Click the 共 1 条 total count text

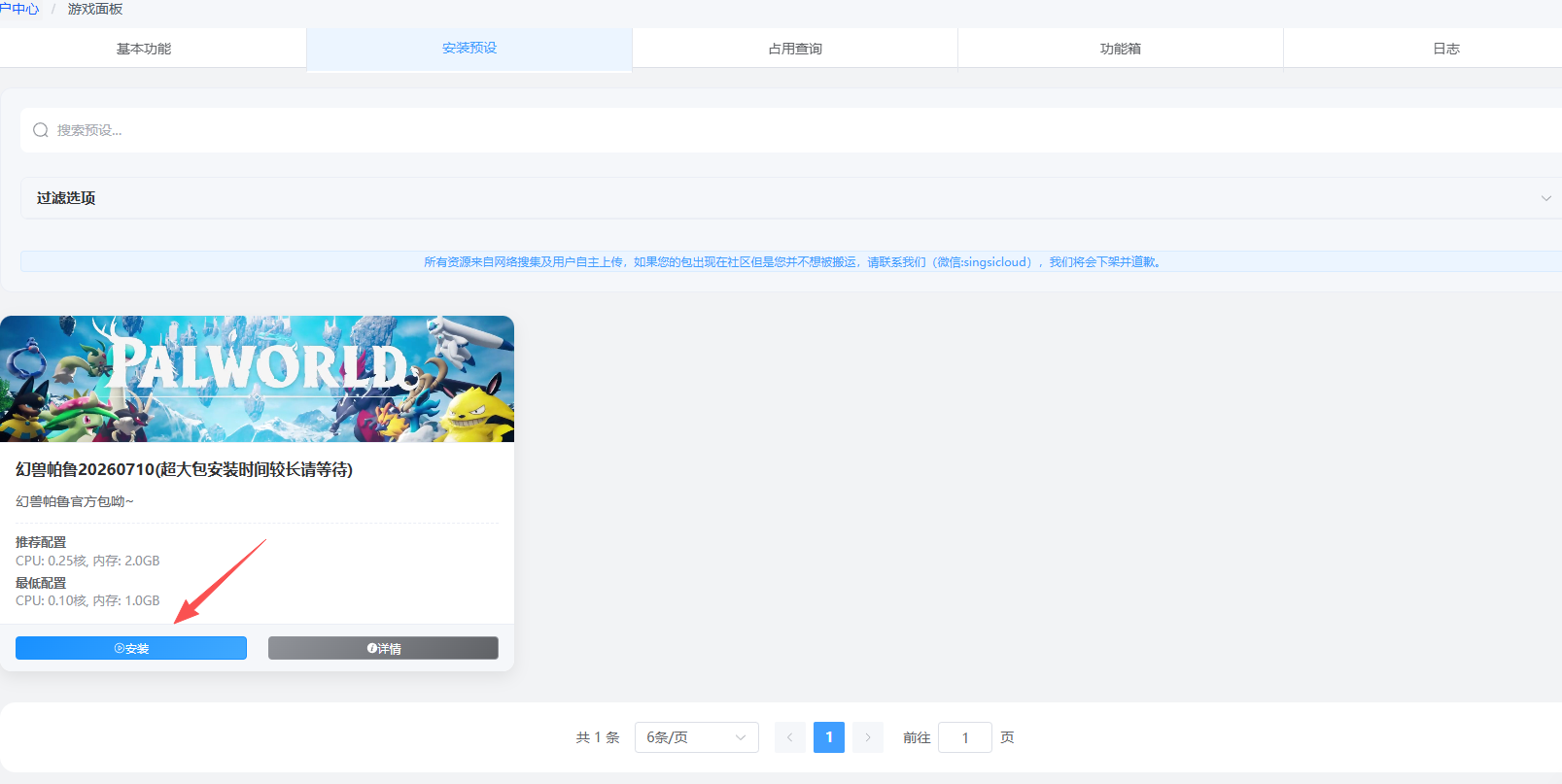(598, 737)
